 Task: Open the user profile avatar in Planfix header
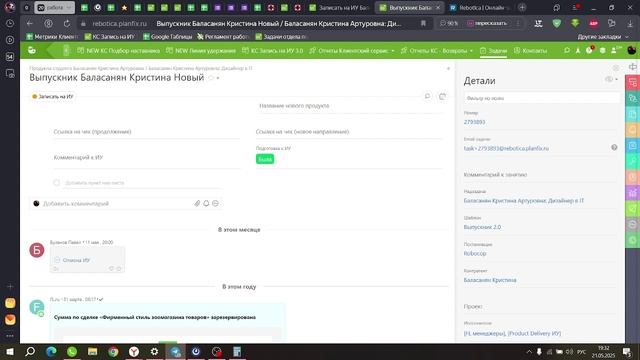click(x=631, y=51)
